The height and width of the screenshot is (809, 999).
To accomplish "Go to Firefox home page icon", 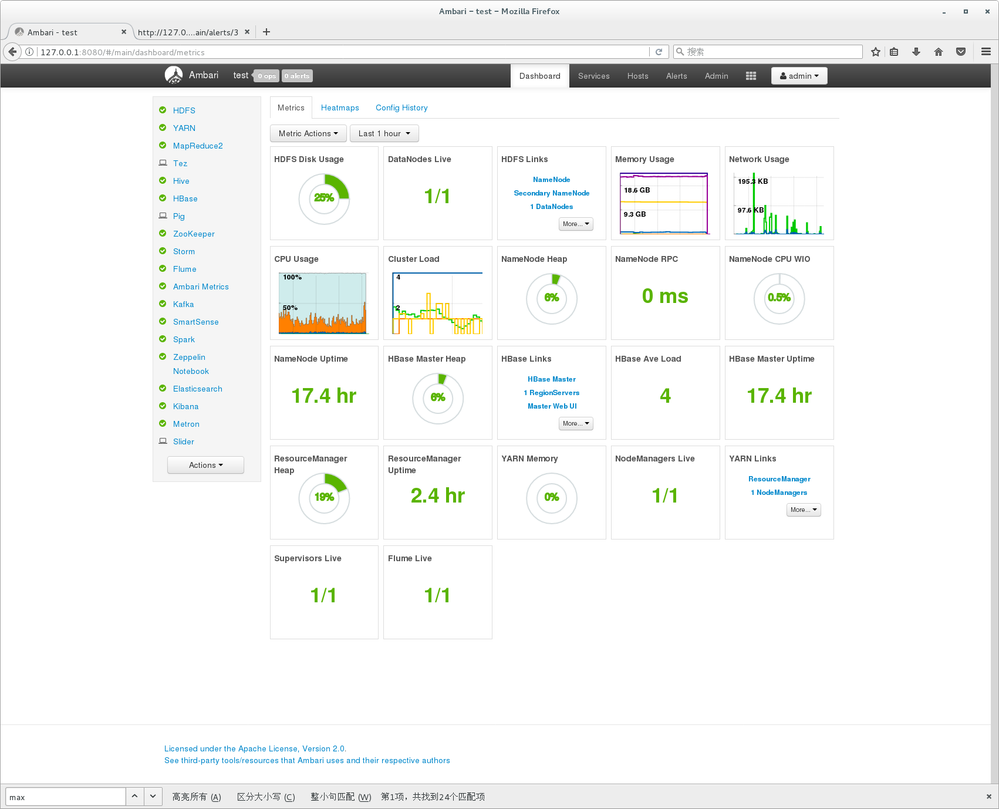I will pyautogui.click(x=938, y=52).
